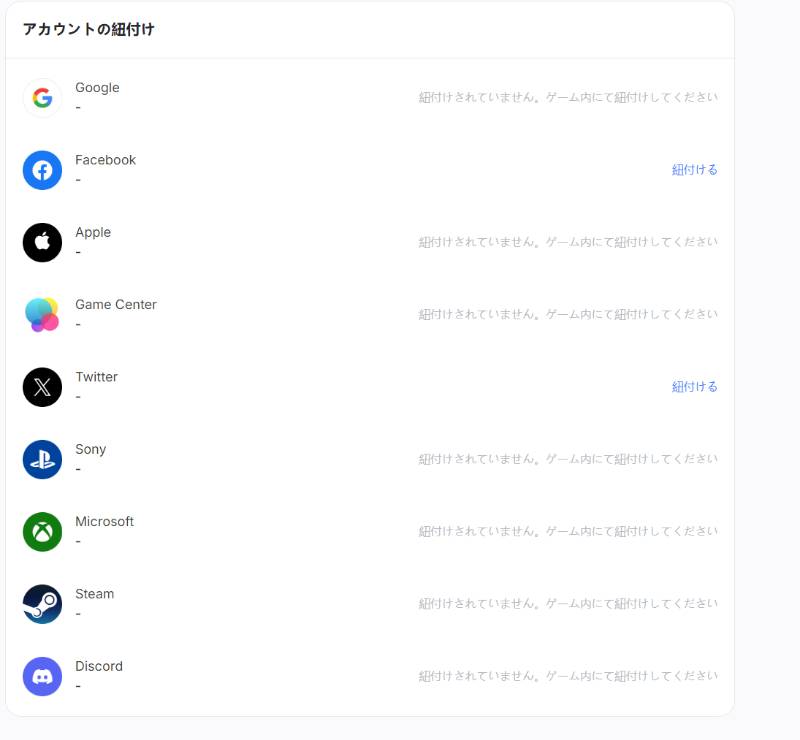Select the Facebook account name text
Screen dimensions: 800x740
[106, 160]
